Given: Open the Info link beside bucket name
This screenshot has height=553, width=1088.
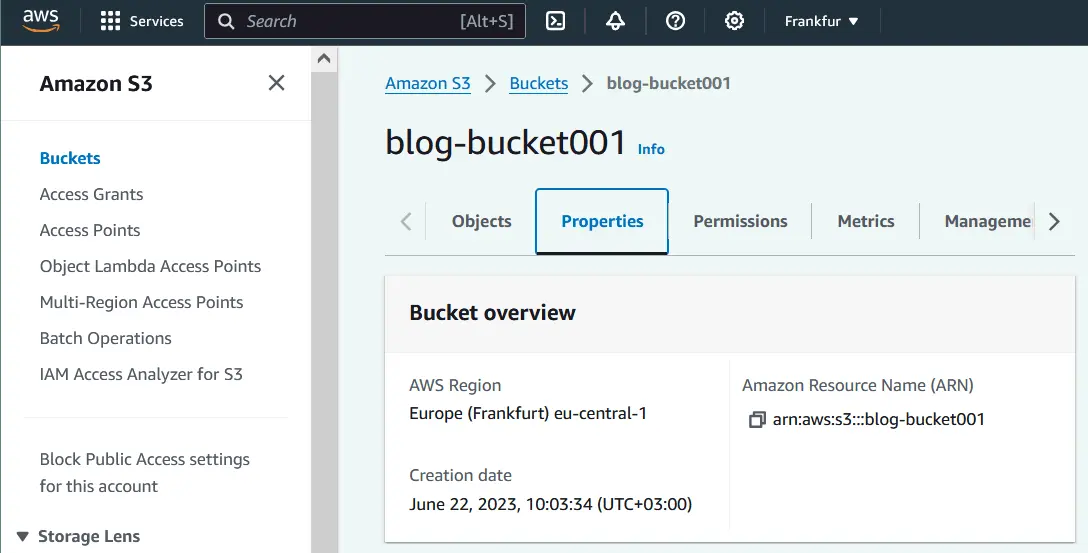Looking at the screenshot, I should tap(651, 149).
